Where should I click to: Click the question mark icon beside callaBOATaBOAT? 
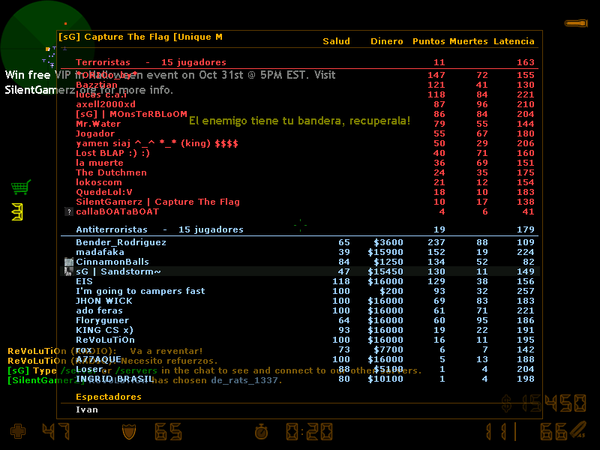[69, 211]
